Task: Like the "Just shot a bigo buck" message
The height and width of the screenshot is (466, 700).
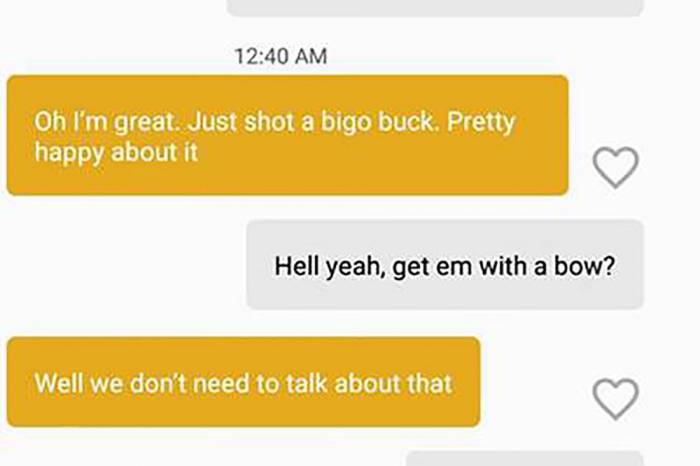Action: (x=616, y=167)
